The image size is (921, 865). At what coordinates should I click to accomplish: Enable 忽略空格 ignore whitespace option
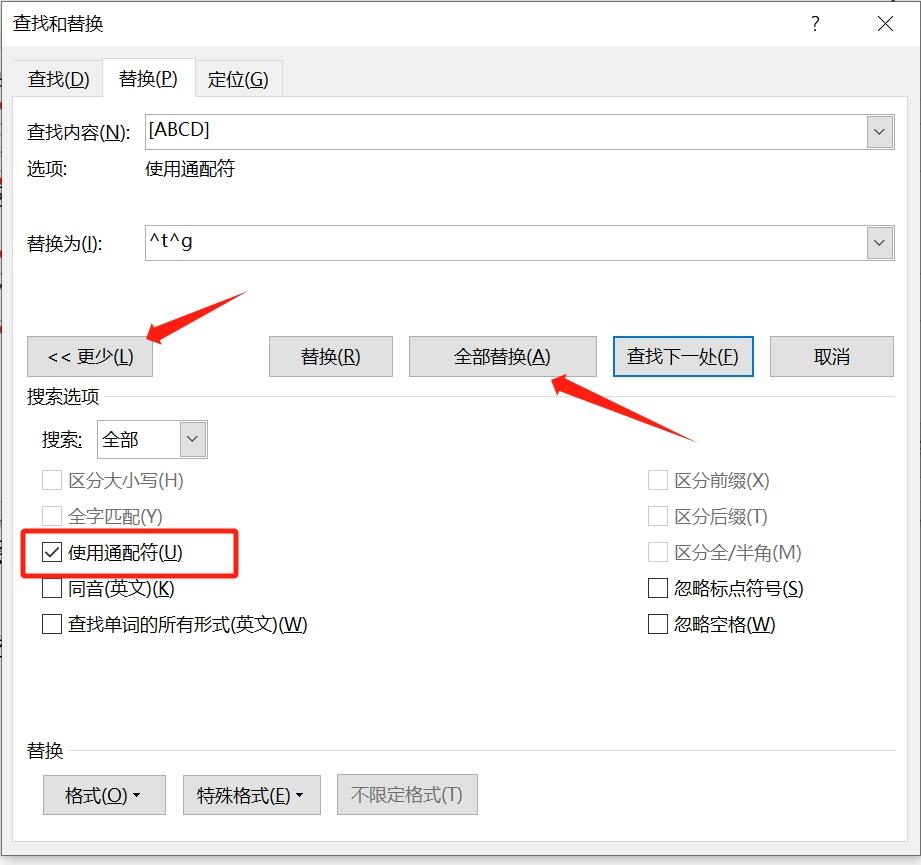(657, 624)
